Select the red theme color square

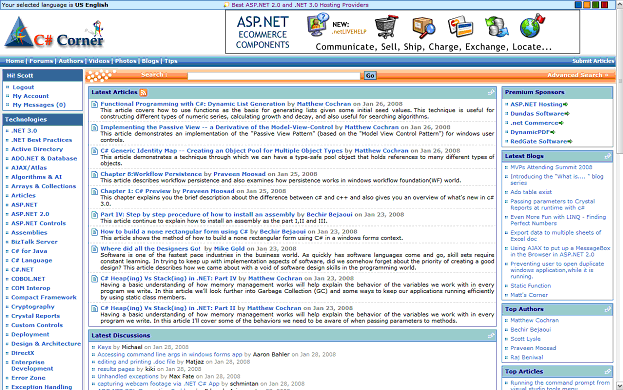(x=604, y=5)
